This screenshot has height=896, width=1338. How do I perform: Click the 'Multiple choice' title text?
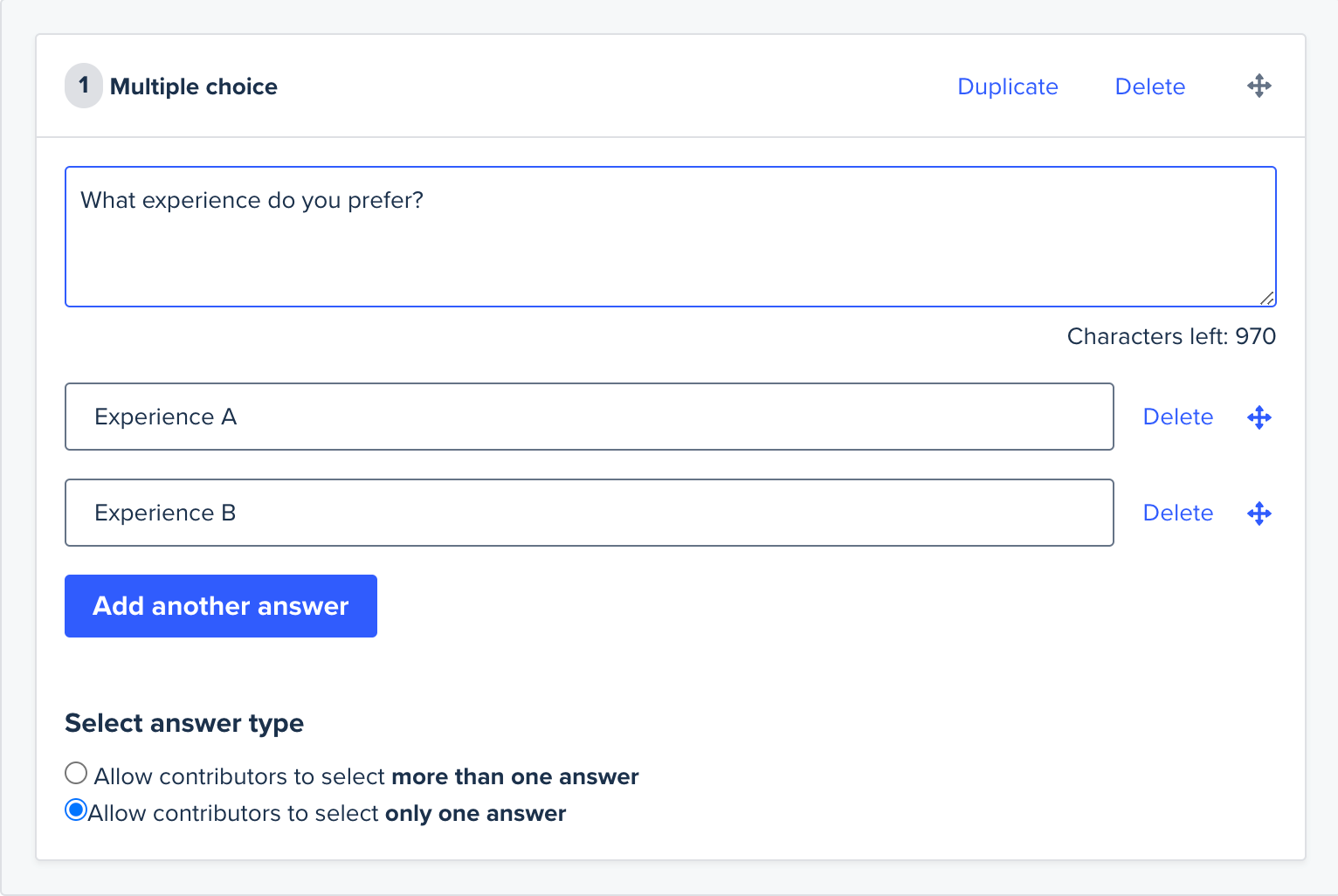[x=194, y=86]
